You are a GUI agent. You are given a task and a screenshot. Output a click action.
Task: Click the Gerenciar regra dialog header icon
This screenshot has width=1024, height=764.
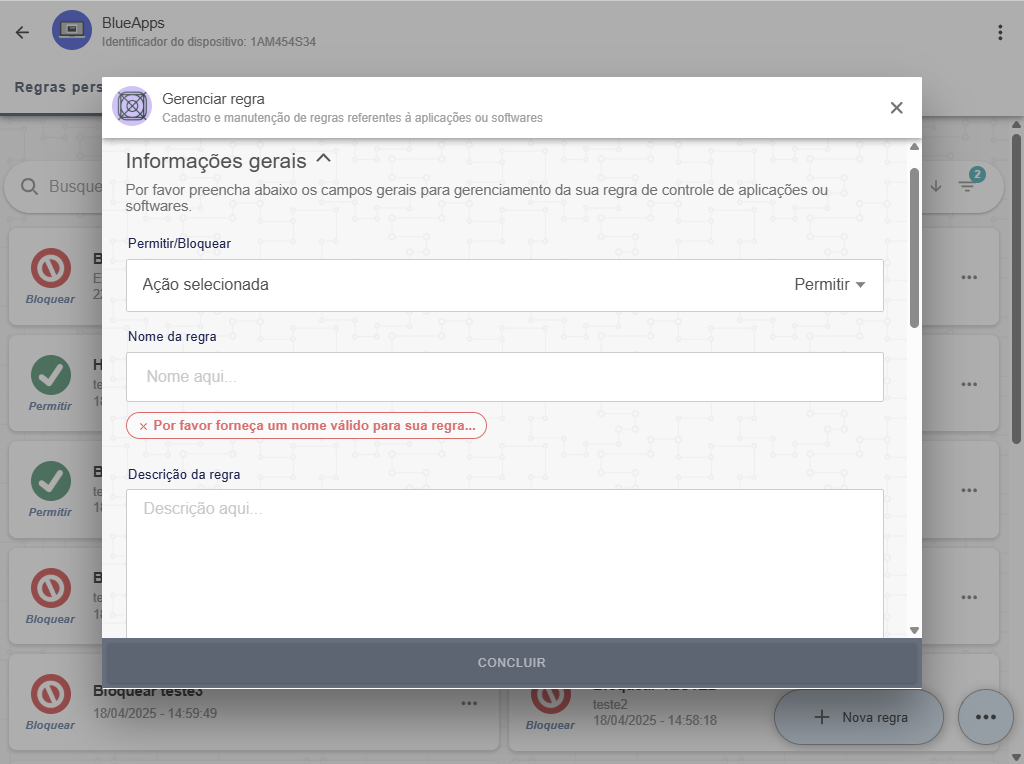point(132,107)
